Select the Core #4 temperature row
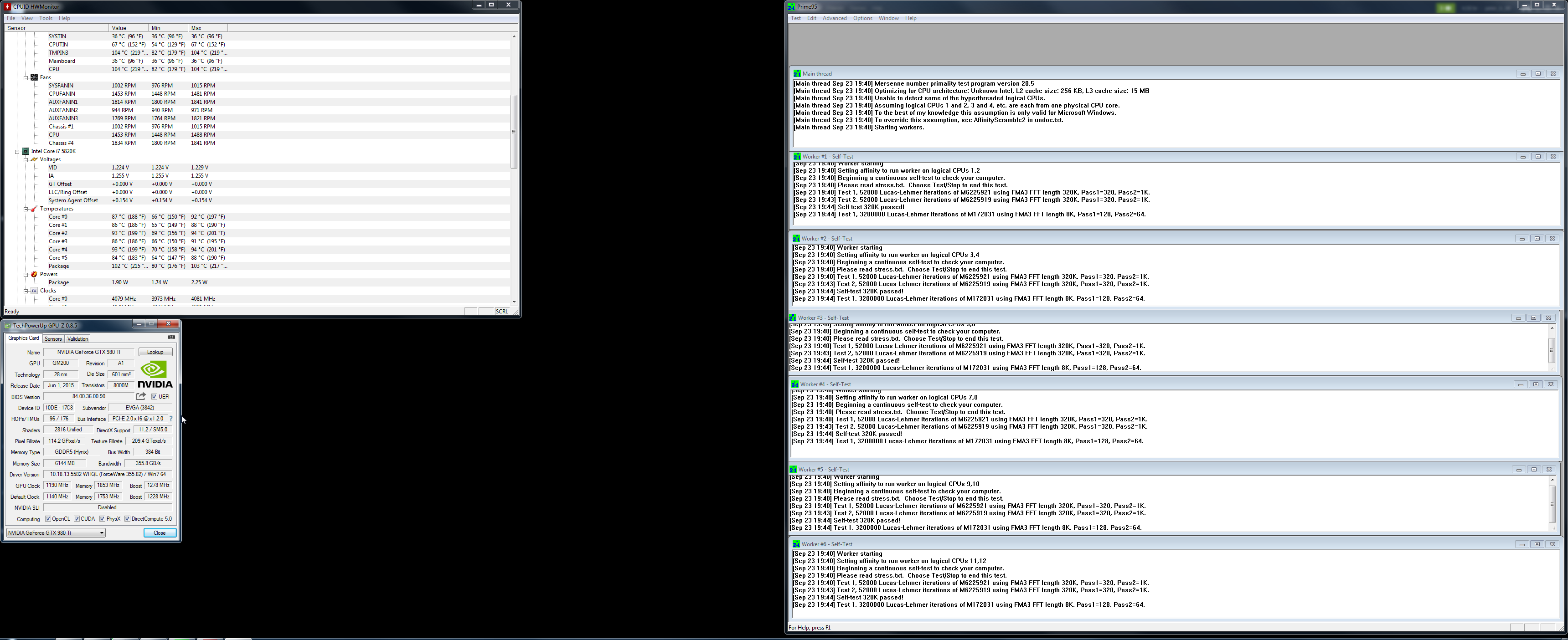The image size is (1568, 640). [258, 250]
